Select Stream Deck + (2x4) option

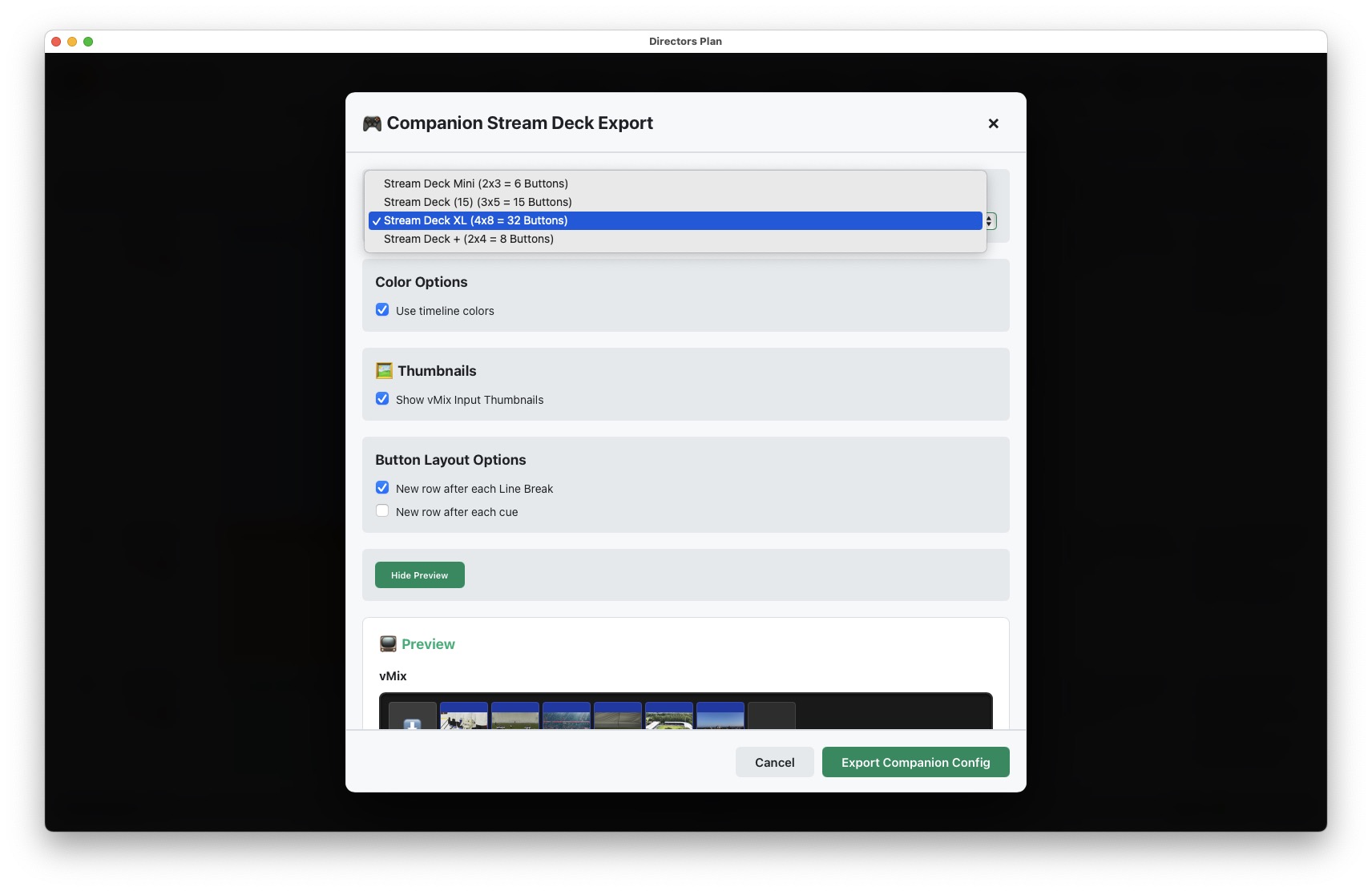pos(468,238)
